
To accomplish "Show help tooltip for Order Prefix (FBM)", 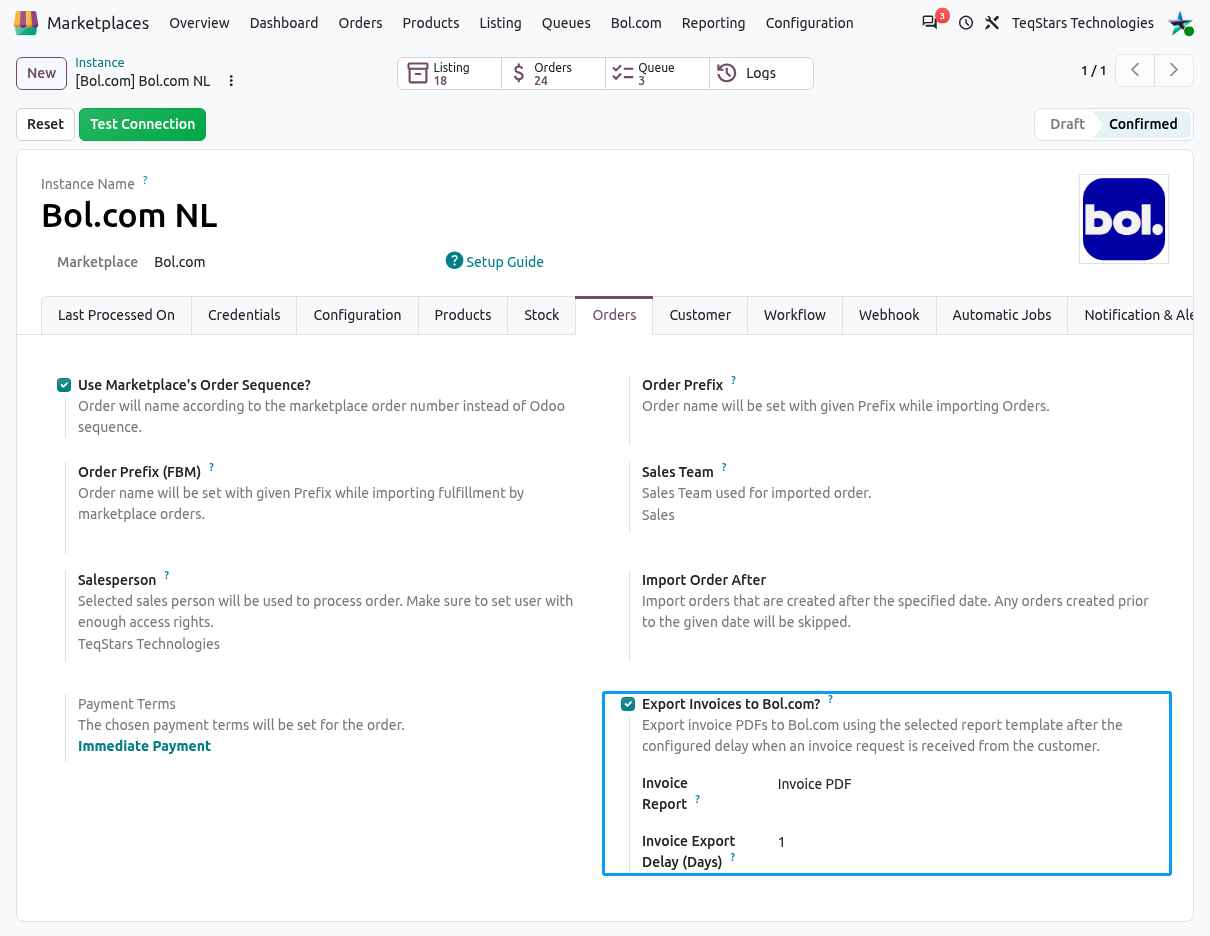I will coord(212,467).
